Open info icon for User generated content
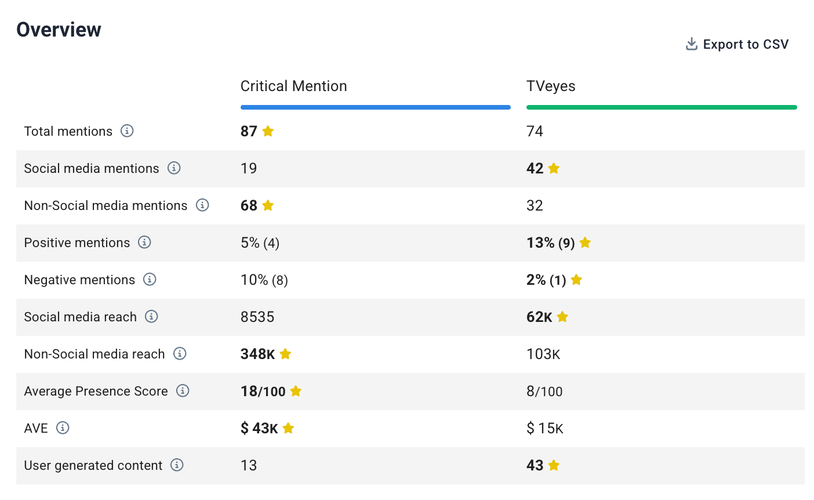 177,465
